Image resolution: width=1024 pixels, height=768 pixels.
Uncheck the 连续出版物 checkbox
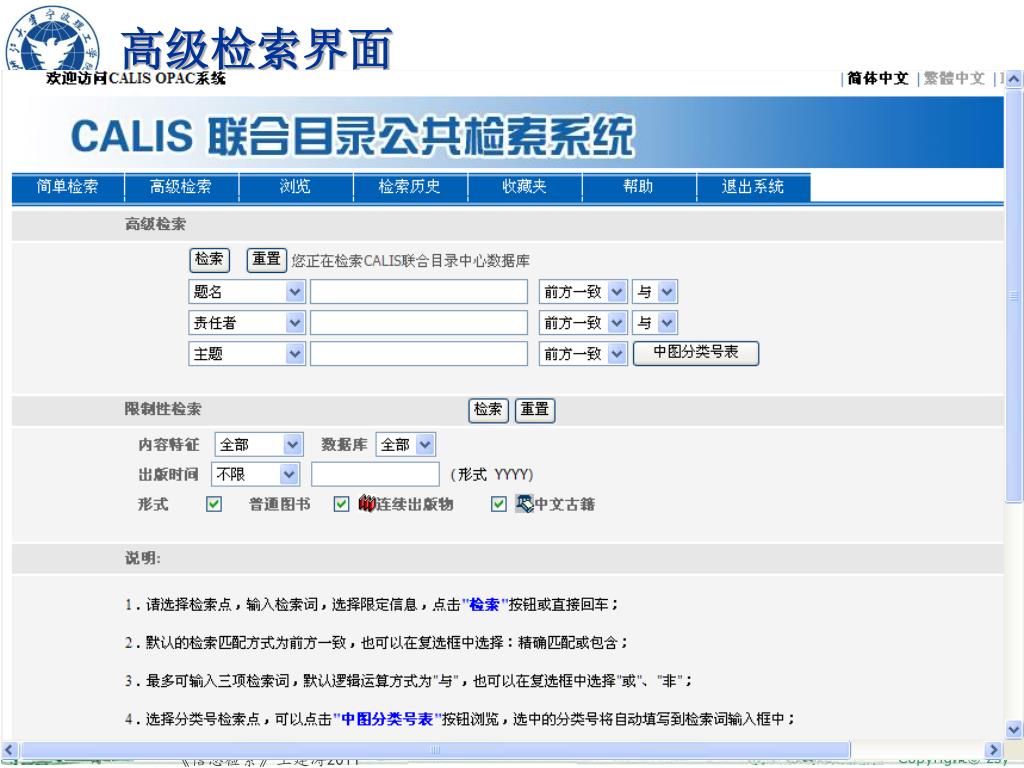(x=341, y=504)
